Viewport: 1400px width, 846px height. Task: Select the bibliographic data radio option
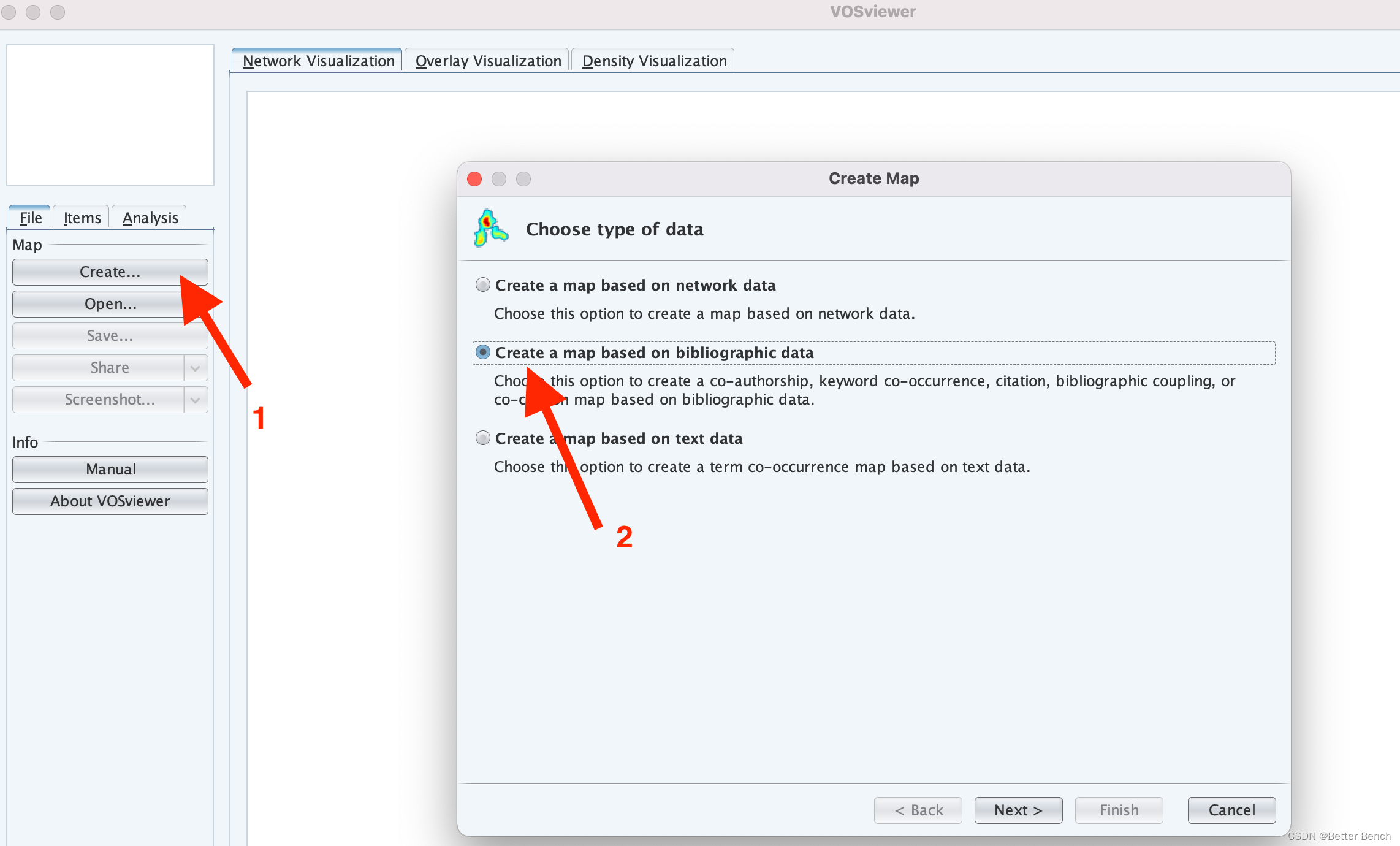[x=483, y=352]
